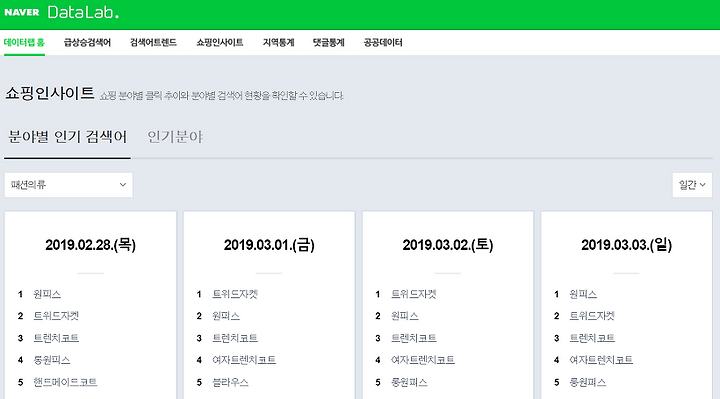Go to 검색어트렌드 menu
The height and width of the screenshot is (399, 720).
click(x=153, y=42)
